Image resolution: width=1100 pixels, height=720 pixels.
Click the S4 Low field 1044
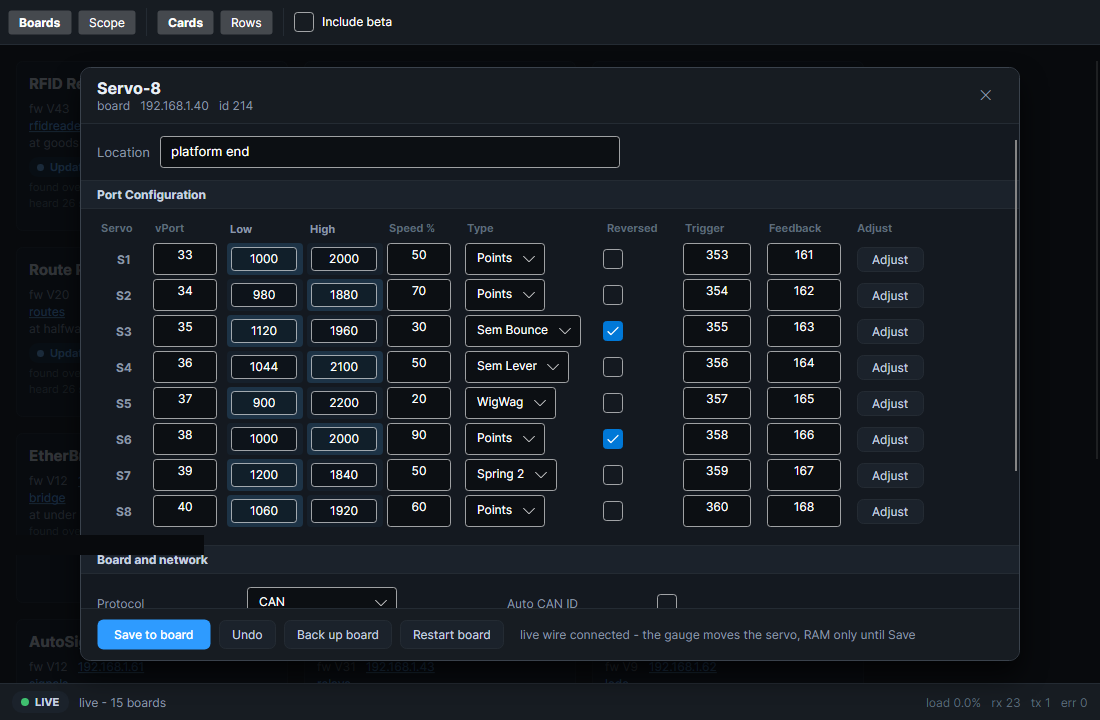[264, 367]
